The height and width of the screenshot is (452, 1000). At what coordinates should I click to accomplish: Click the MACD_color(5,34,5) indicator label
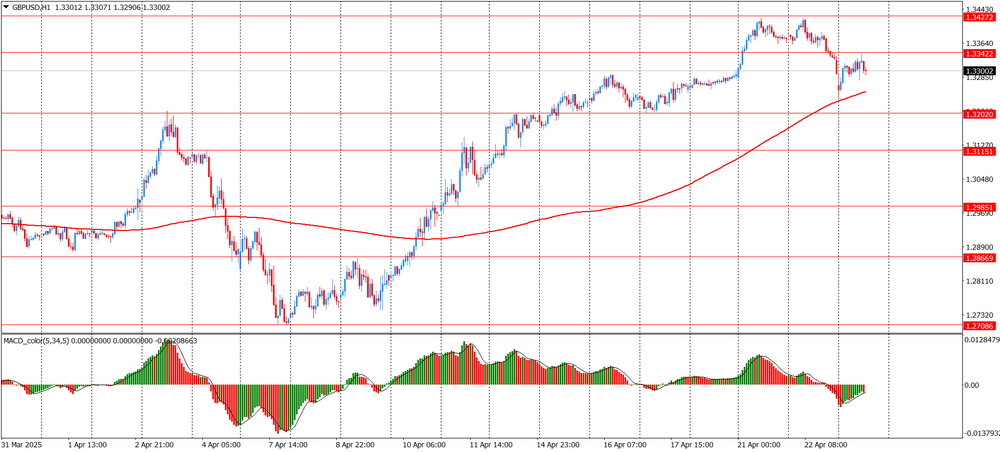point(45,341)
